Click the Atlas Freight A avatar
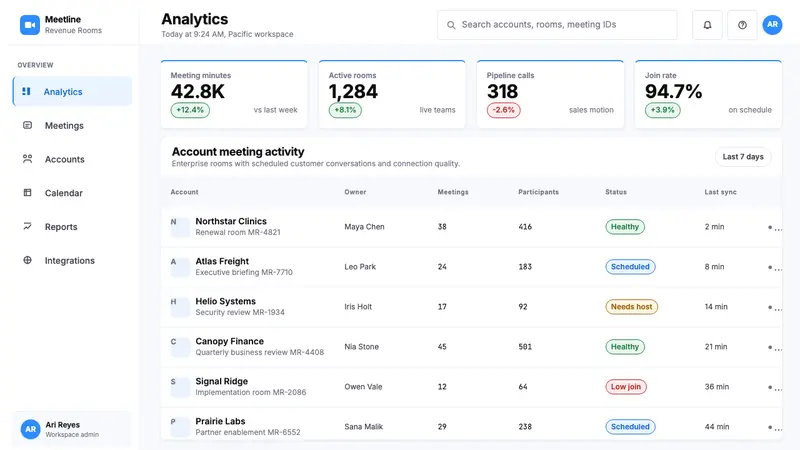 pyautogui.click(x=180, y=267)
